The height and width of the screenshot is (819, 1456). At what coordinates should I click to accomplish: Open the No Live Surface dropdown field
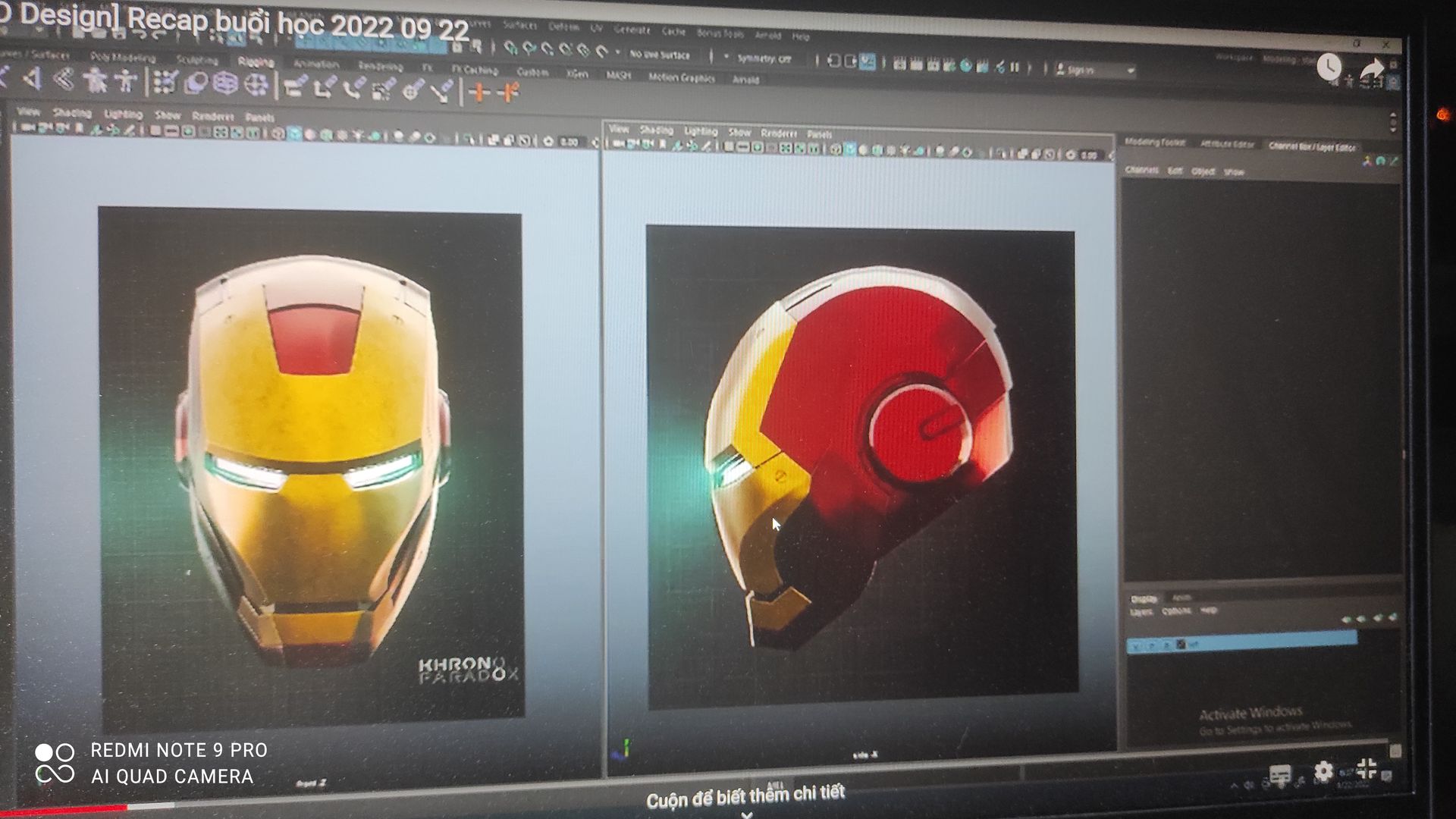point(660,55)
